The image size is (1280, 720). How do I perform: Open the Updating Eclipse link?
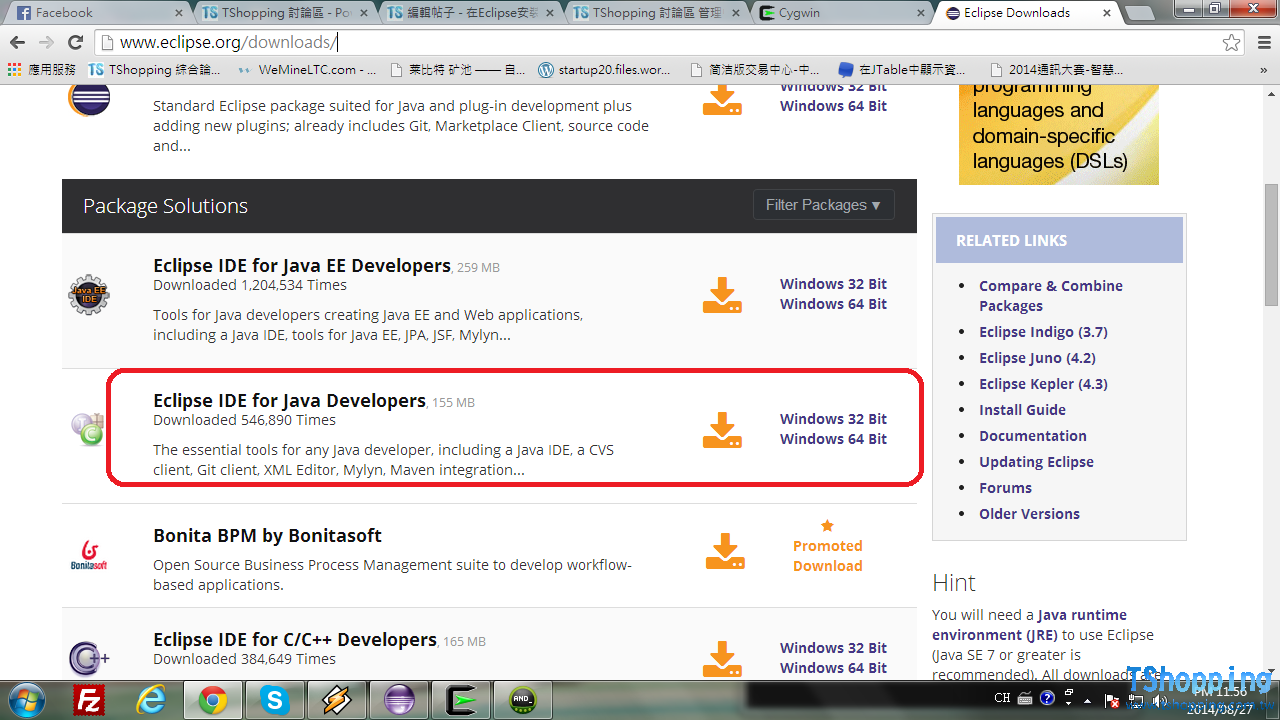[1036, 462]
